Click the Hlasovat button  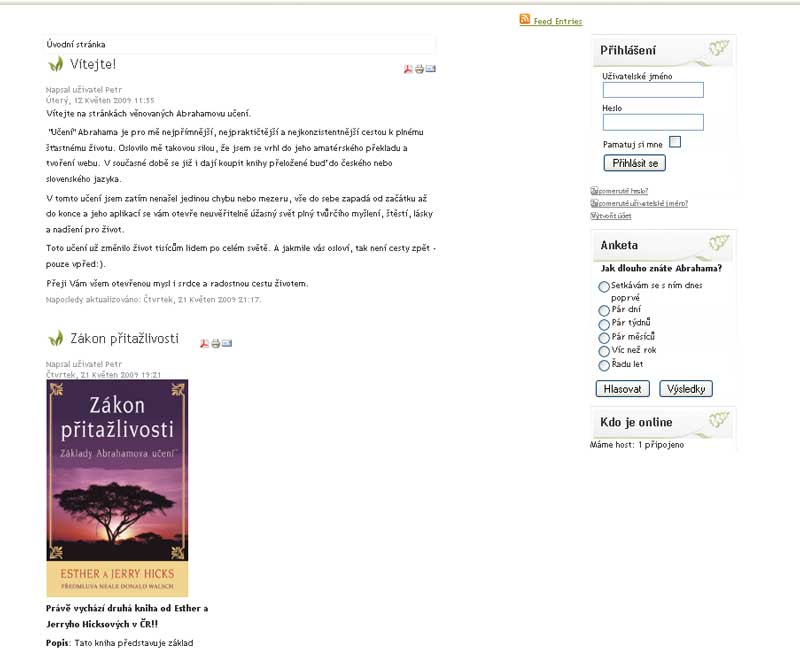point(622,389)
